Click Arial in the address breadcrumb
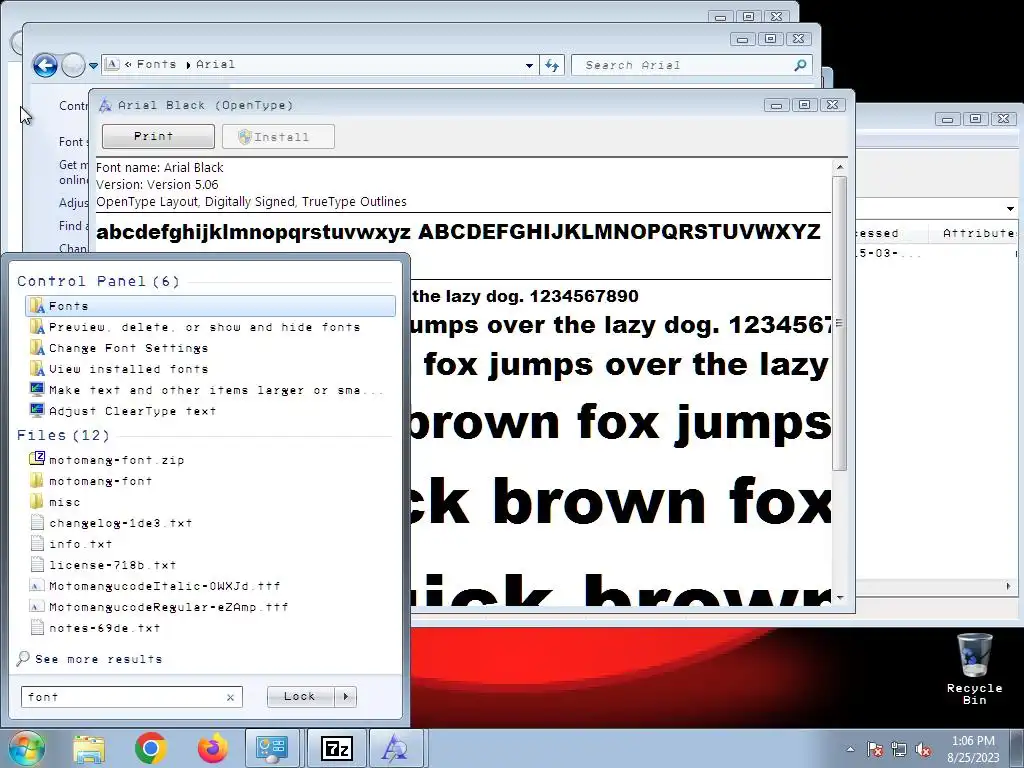Screen dimensions: 1024x768 point(215,64)
